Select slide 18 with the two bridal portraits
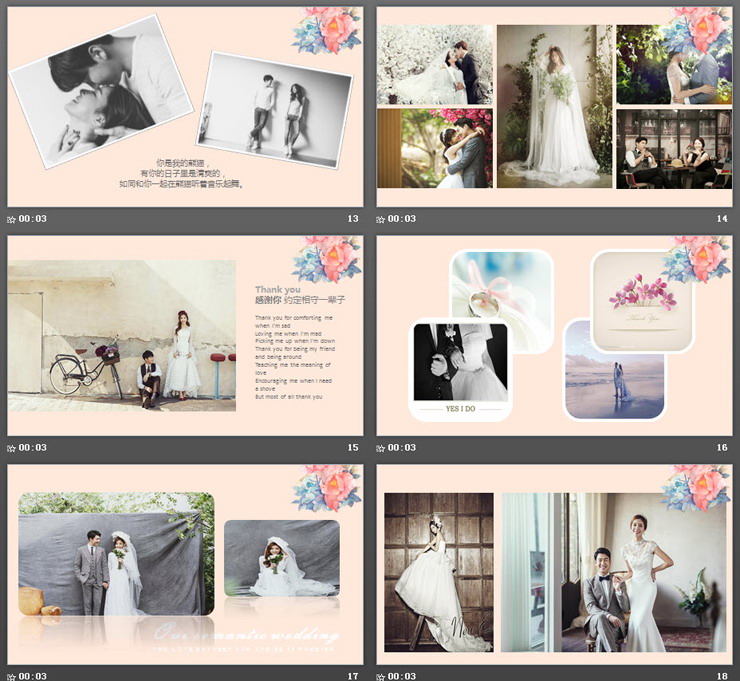740x681 pixels. tap(554, 563)
